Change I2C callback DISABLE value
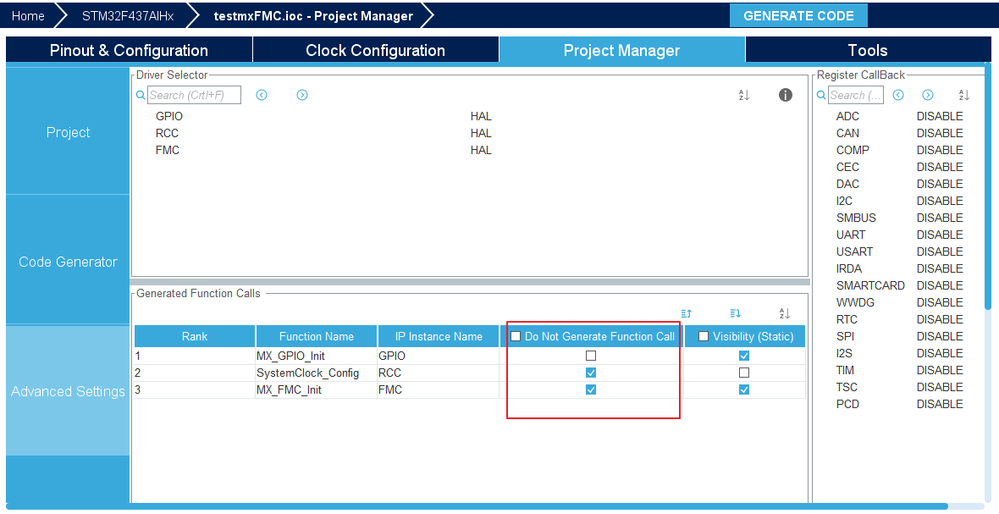The height and width of the screenshot is (514, 999). (x=940, y=201)
